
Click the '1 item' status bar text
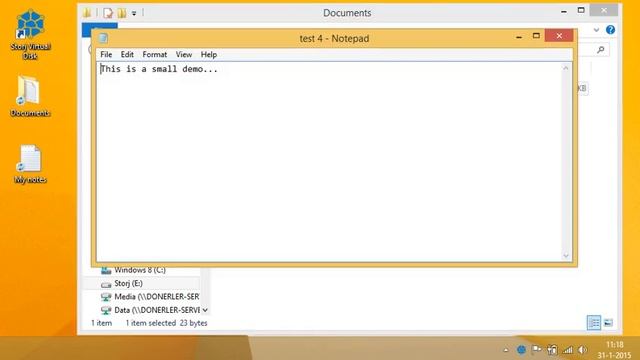[102, 323]
